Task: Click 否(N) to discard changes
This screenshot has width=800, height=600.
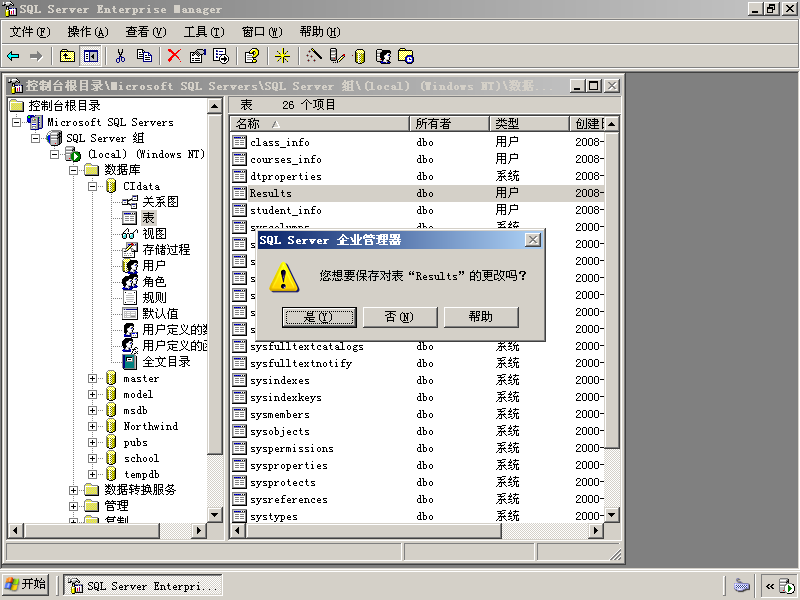Action: pyautogui.click(x=400, y=317)
